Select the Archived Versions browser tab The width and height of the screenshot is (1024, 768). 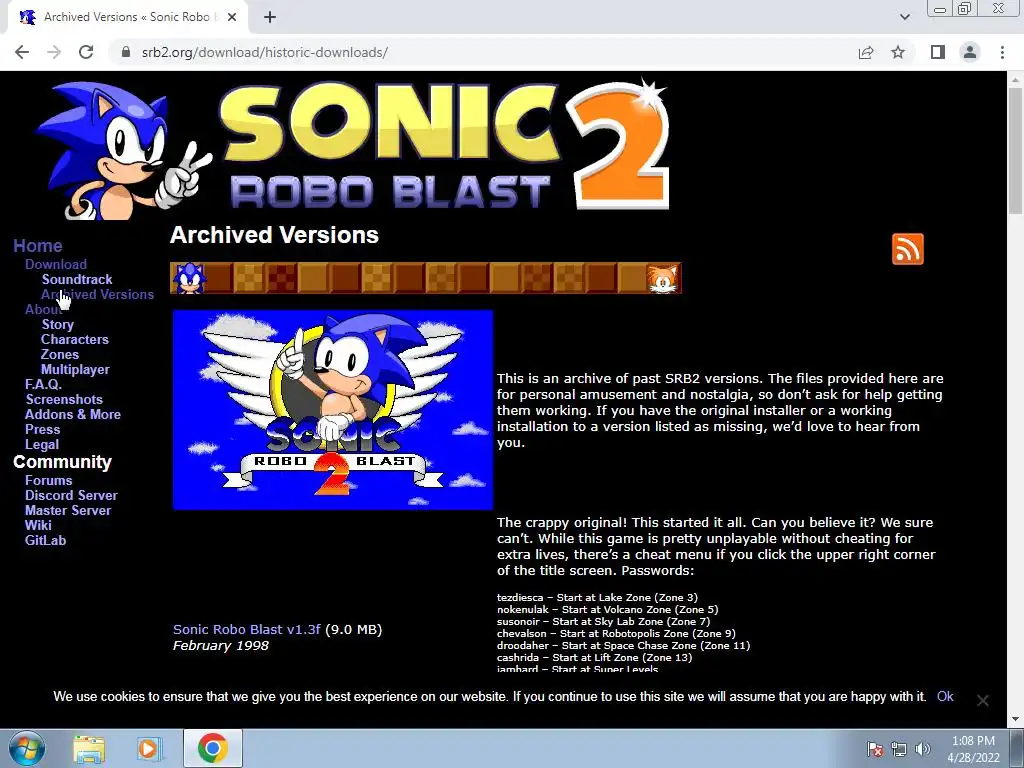pyautogui.click(x=127, y=17)
